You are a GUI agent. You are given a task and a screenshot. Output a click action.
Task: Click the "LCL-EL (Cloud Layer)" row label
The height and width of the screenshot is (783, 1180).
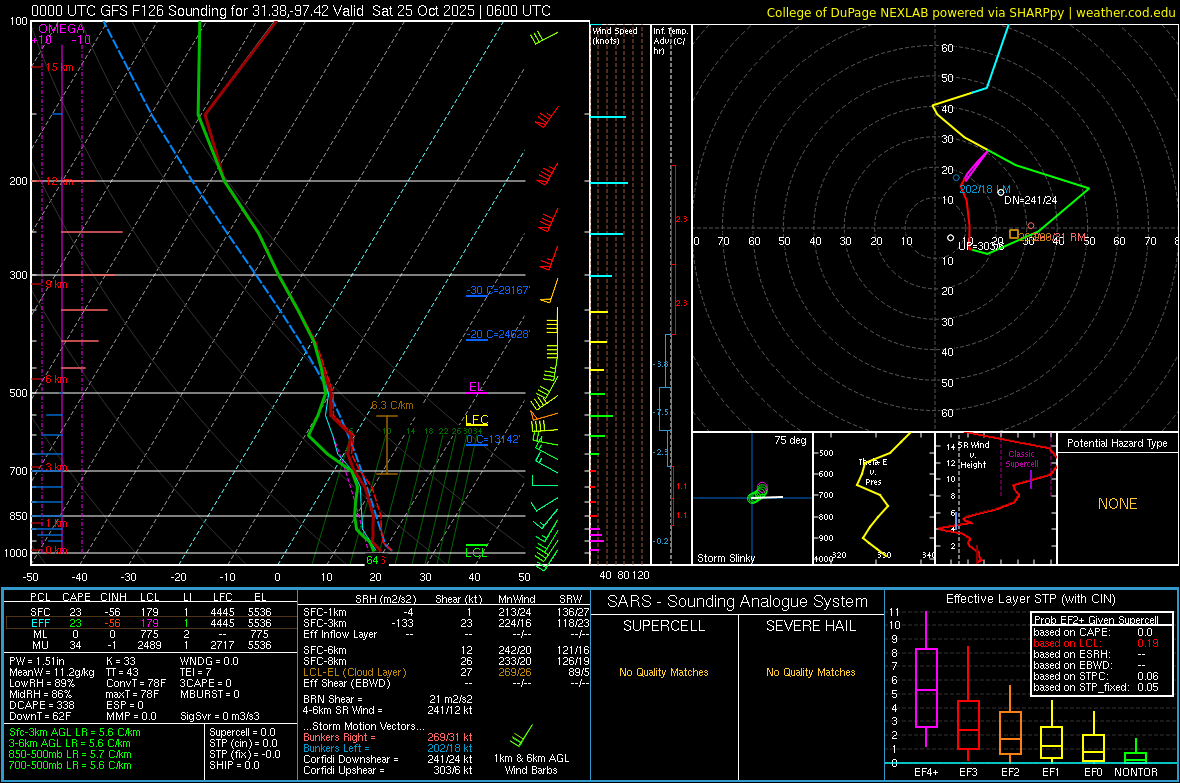(354, 672)
